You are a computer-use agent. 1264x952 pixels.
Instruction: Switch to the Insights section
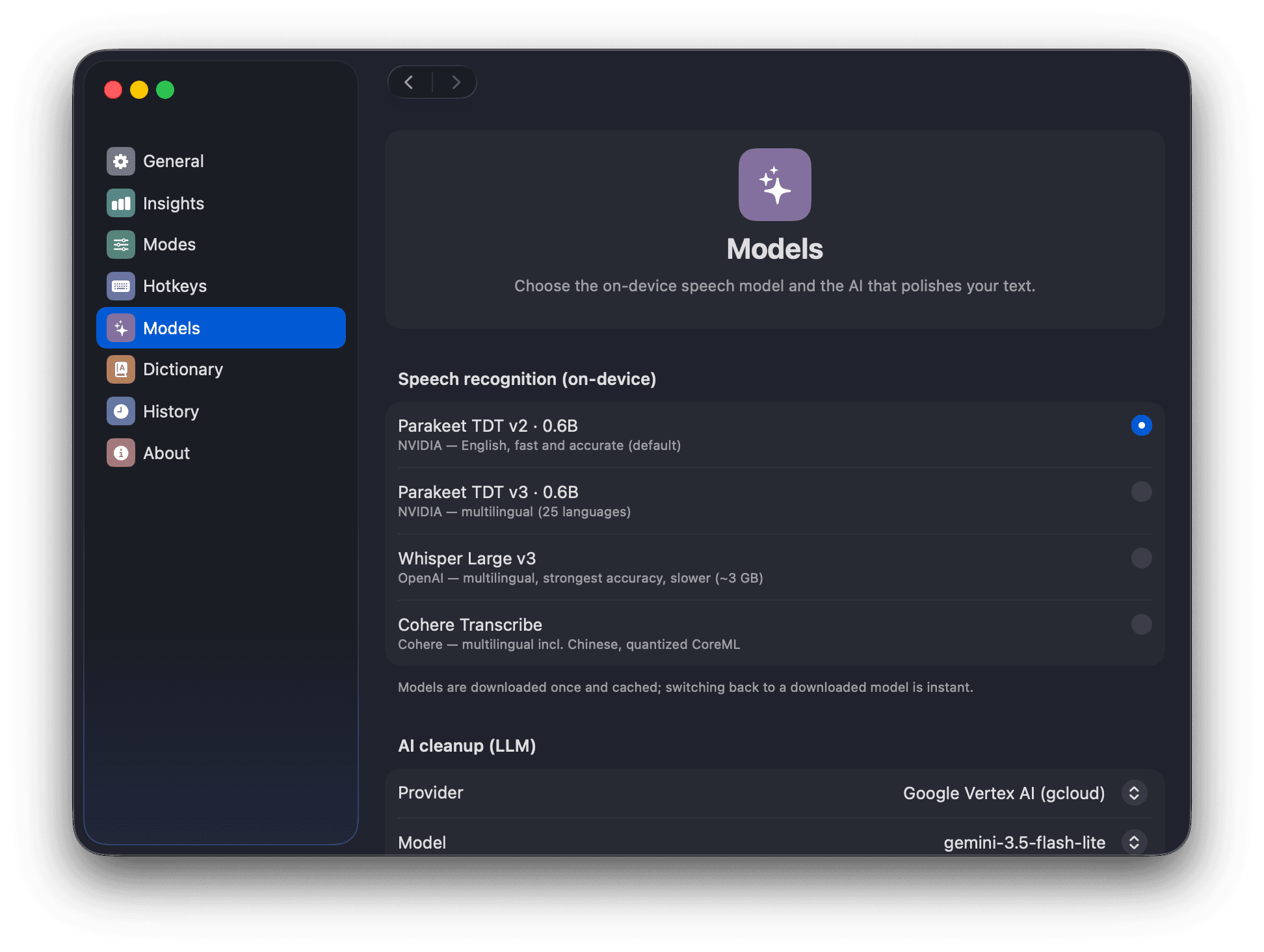point(221,204)
